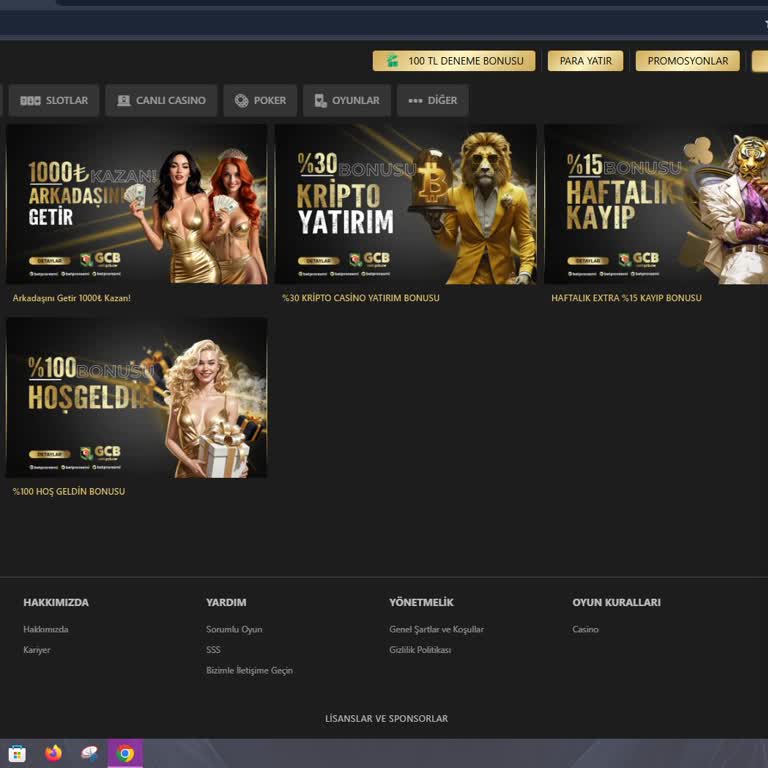
Task: Click Detaylar on the Arkadaşını Getir banner
Action: 49,261
